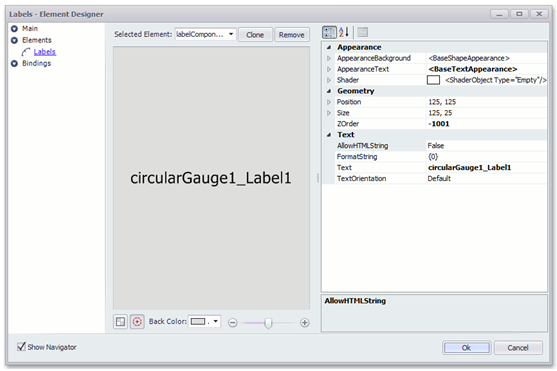
Task: Select the Size value 125, 25
Action: pyautogui.click(x=440, y=113)
